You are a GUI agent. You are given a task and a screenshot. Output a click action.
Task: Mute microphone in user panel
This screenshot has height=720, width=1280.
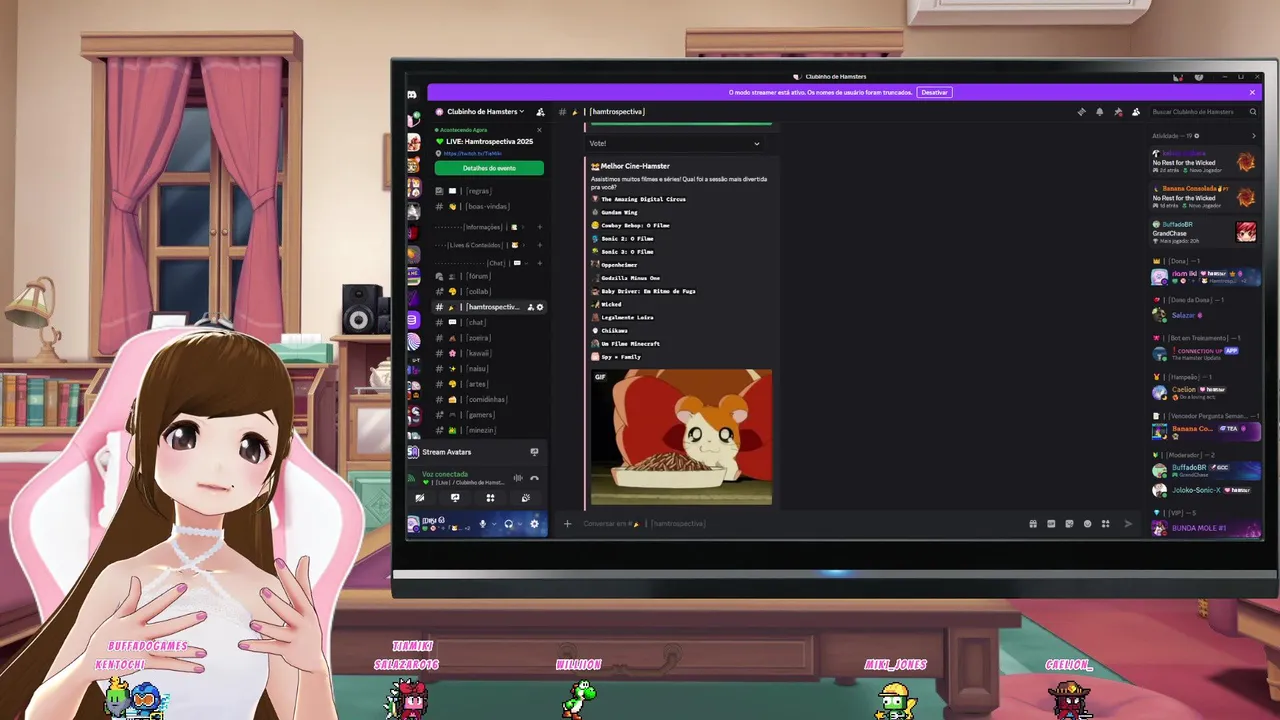(x=482, y=524)
